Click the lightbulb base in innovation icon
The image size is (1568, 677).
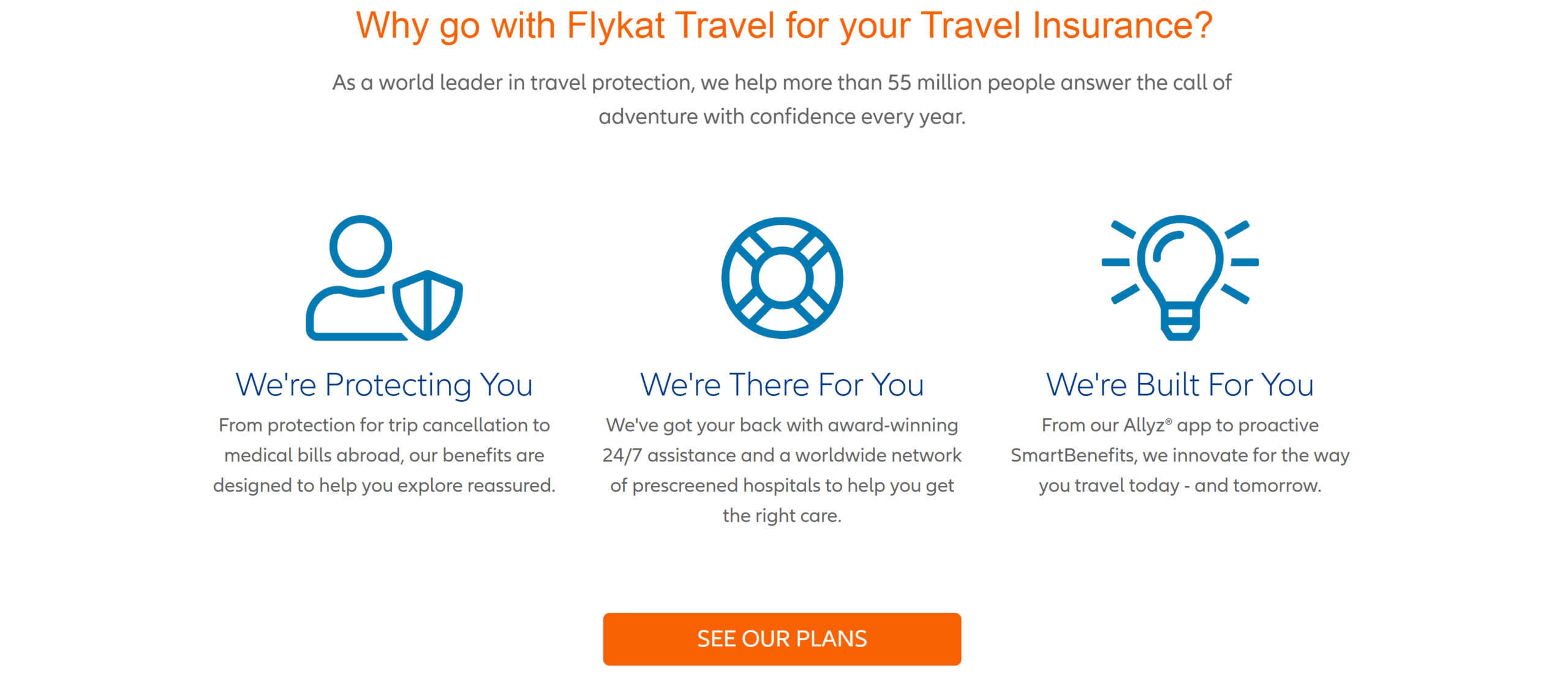1180,322
